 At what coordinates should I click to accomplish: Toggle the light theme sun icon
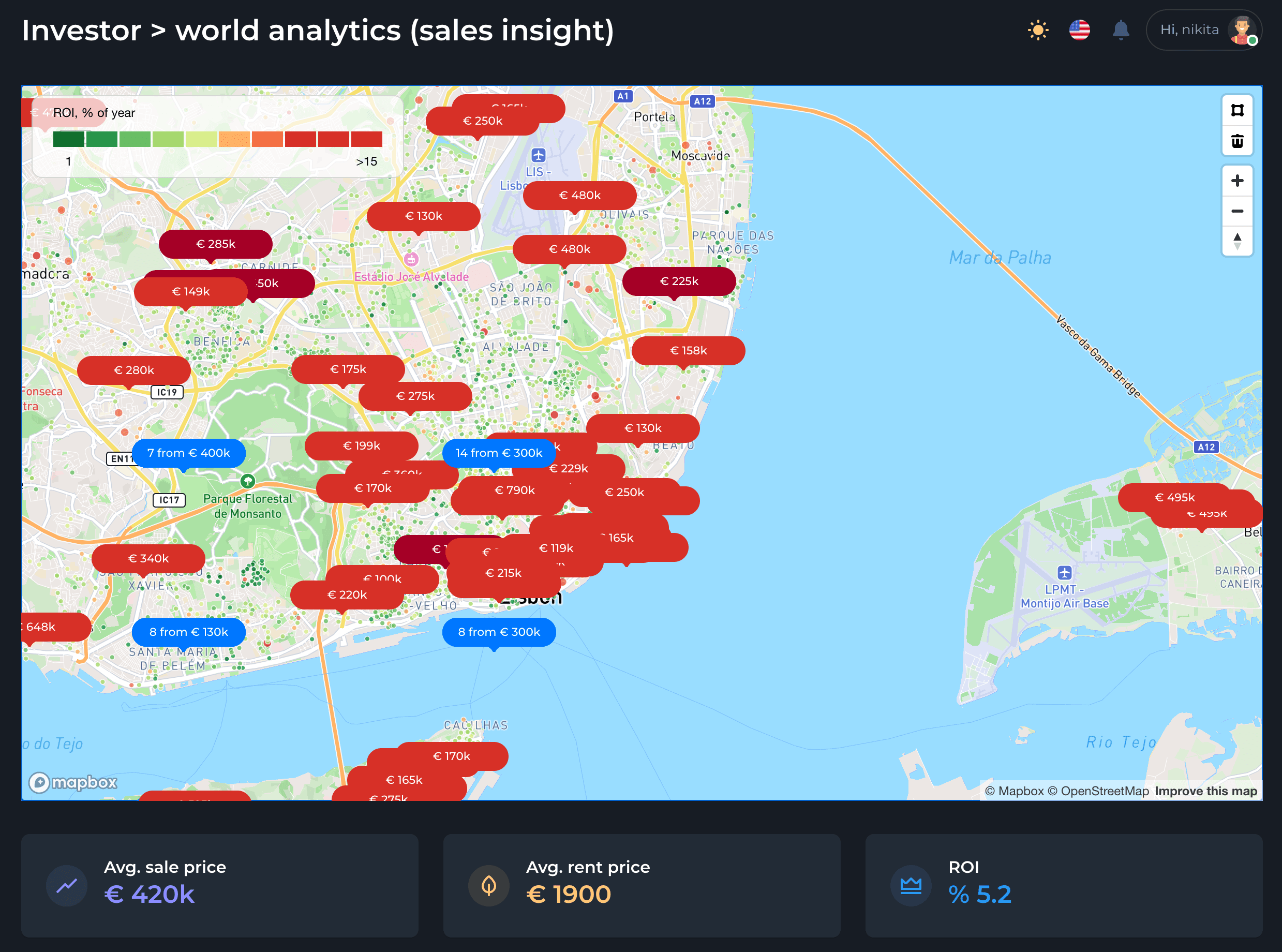coord(1038,30)
